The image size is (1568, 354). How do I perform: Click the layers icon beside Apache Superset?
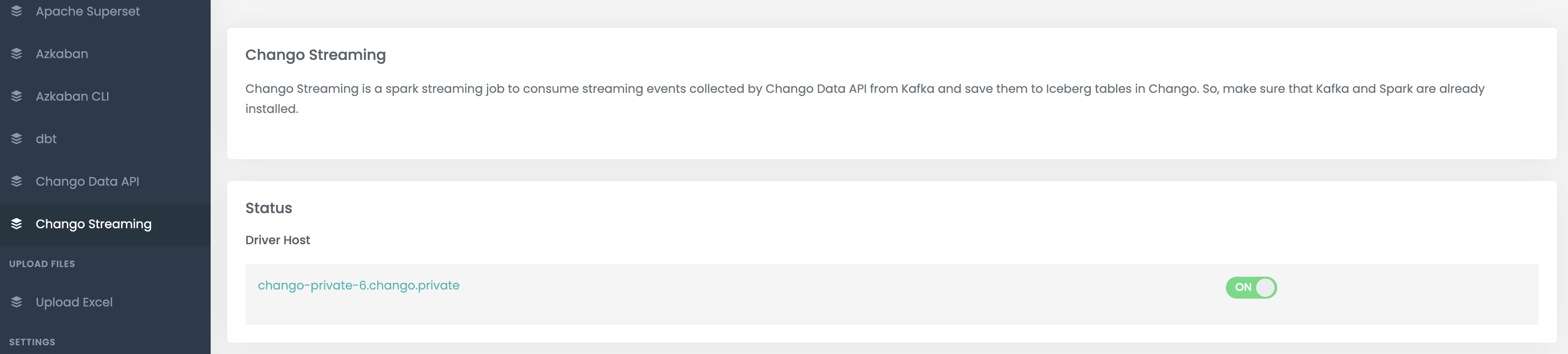click(16, 11)
